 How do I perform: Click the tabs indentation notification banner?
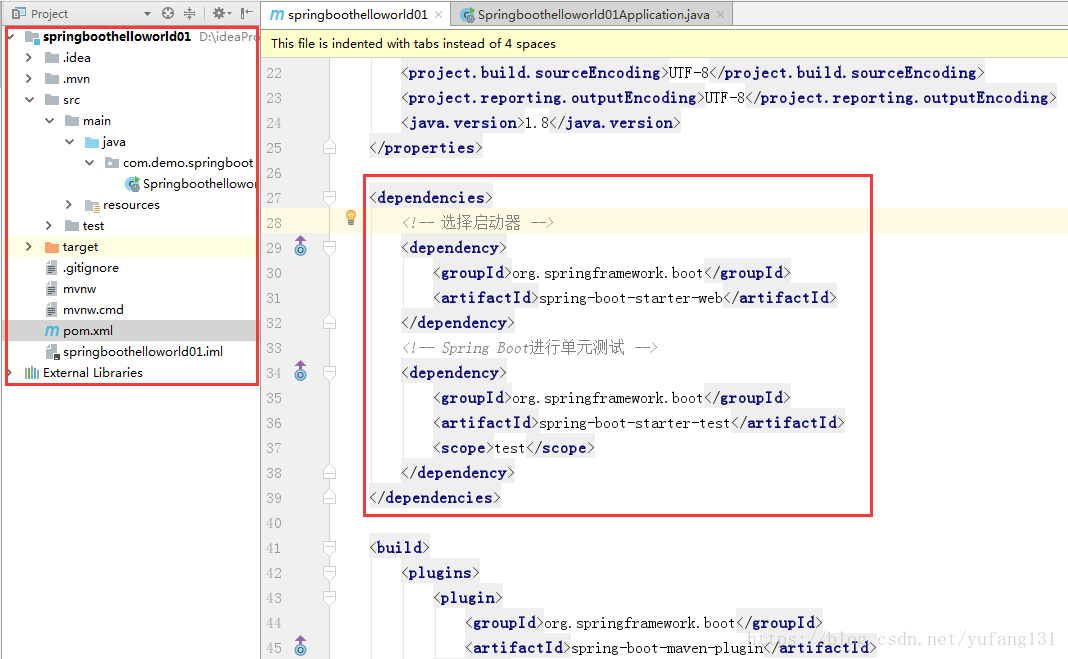[664, 44]
